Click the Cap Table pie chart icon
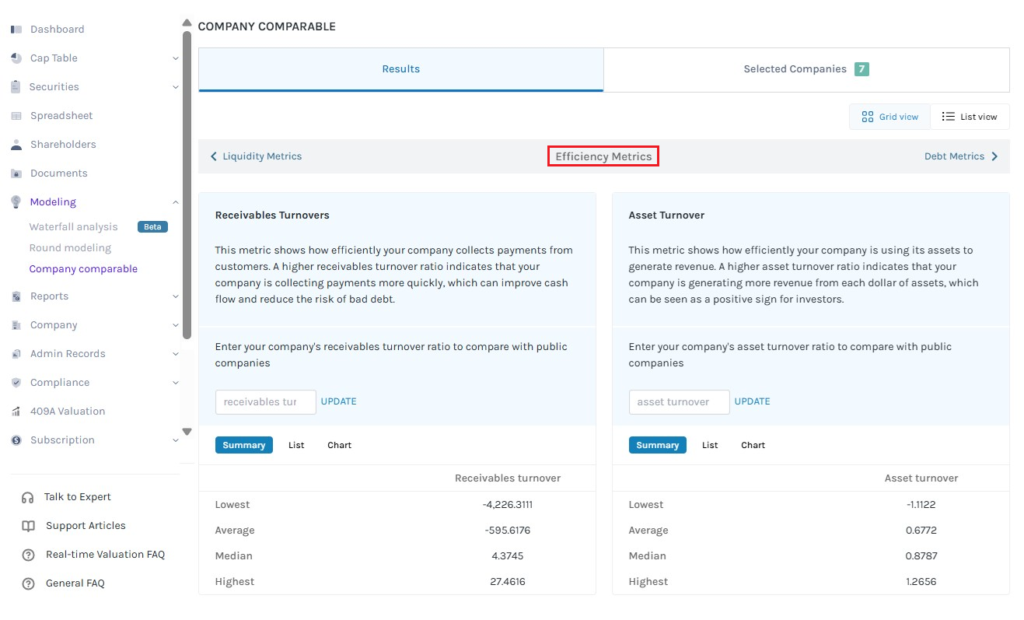 click(x=16, y=58)
